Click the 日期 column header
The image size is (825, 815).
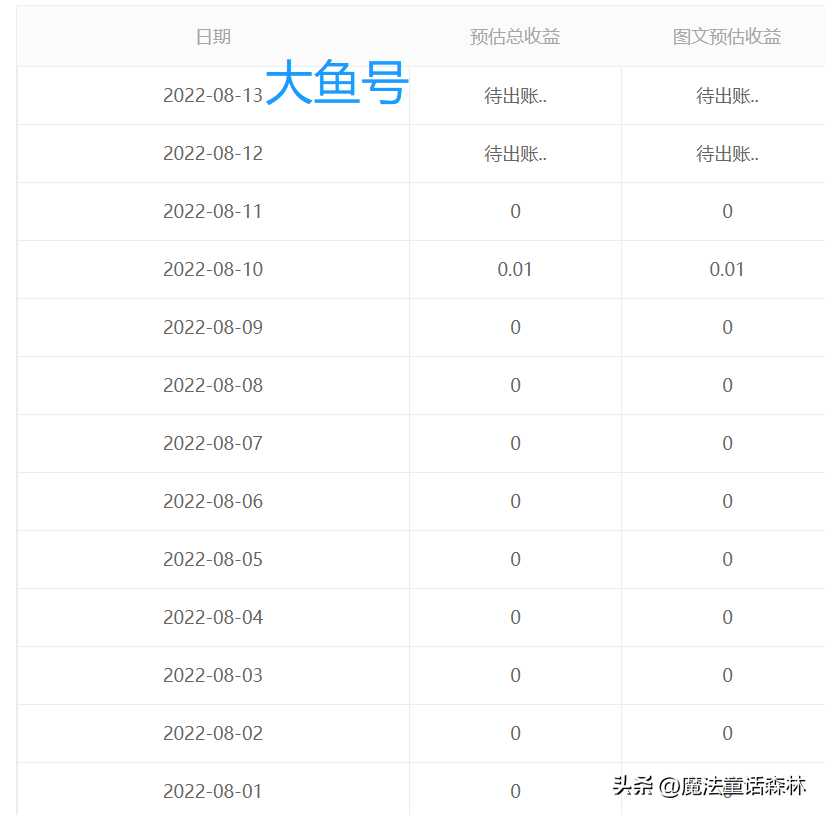pos(213,37)
